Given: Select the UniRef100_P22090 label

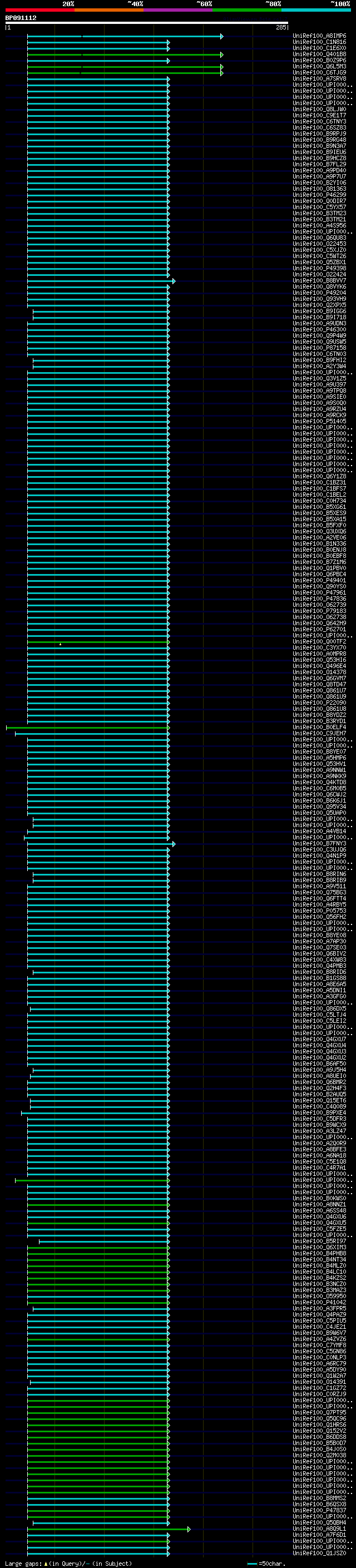Looking at the screenshot, I should [x=319, y=703].
